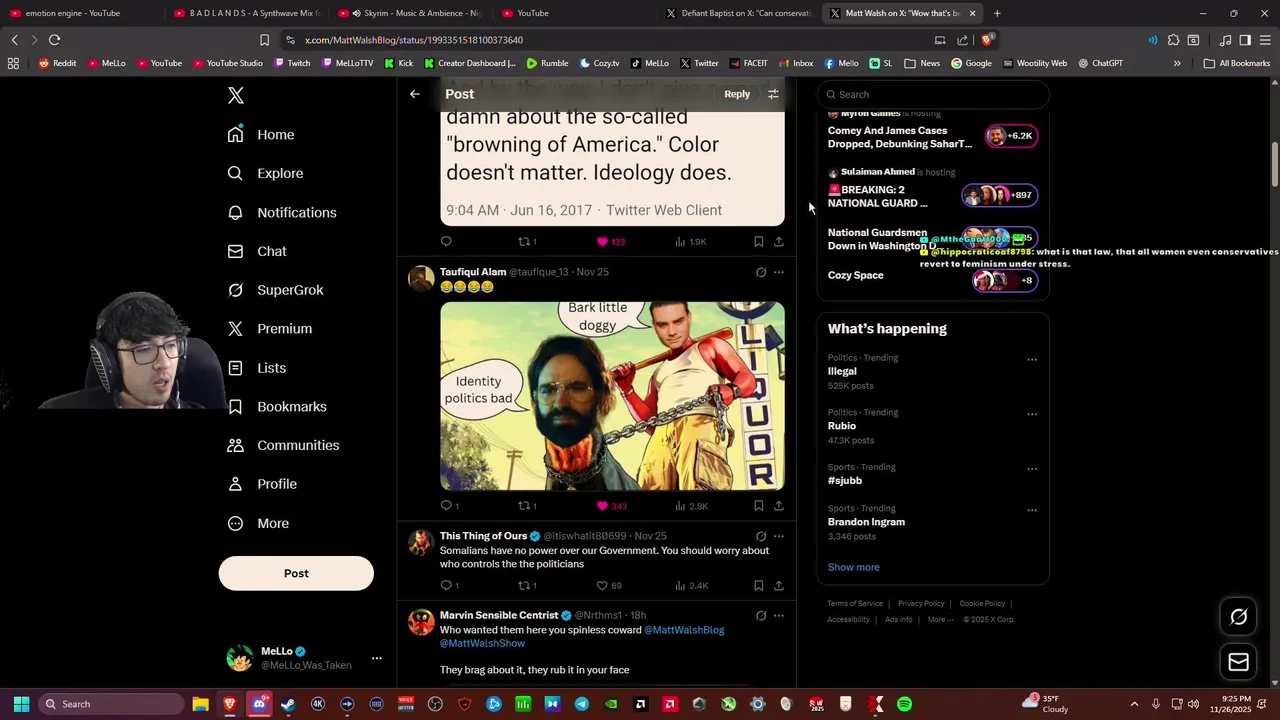
Task: Open the GTA-style meme image
Action: [612, 396]
